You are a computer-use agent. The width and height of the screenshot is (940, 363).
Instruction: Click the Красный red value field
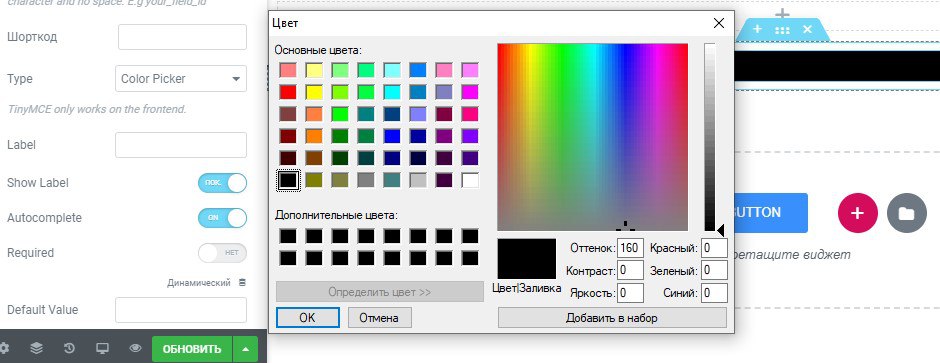click(x=714, y=248)
